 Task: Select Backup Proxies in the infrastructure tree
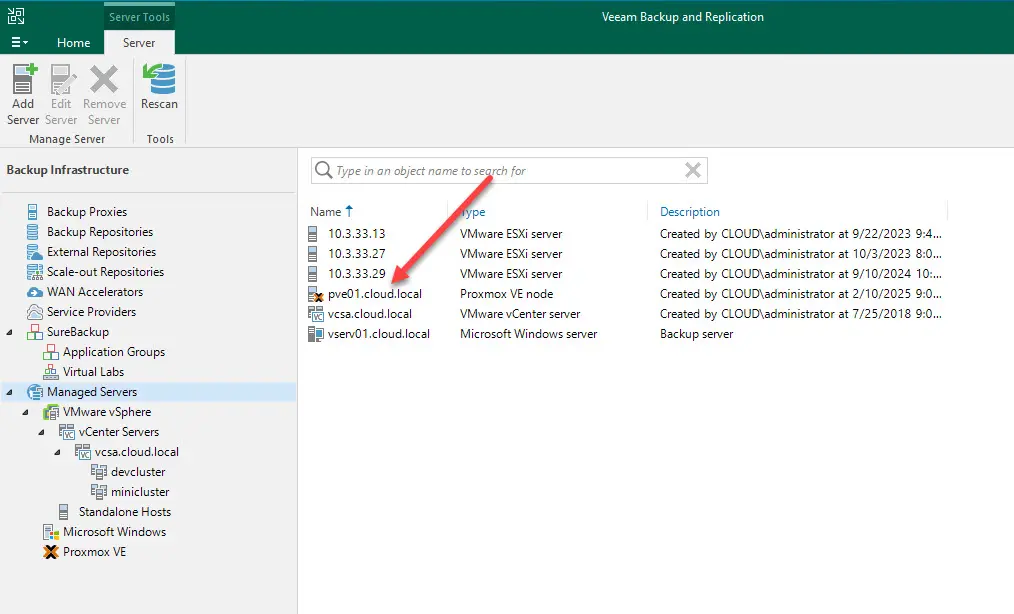86,212
